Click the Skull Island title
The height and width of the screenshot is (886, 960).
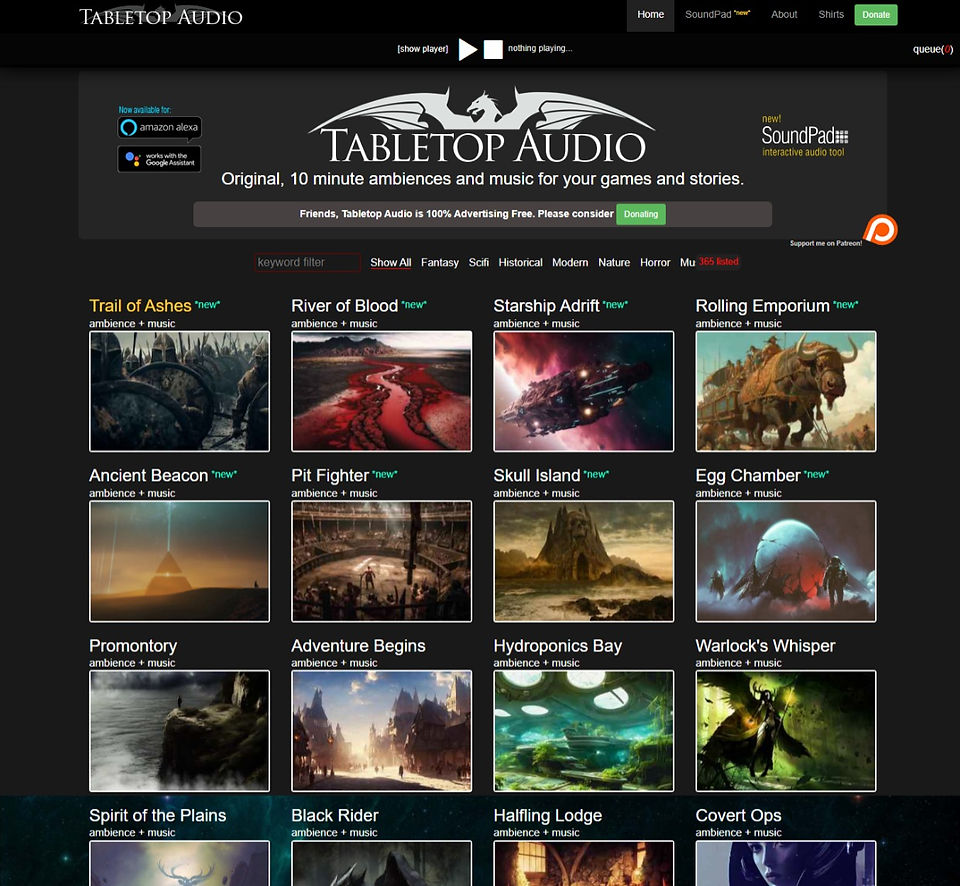(536, 476)
